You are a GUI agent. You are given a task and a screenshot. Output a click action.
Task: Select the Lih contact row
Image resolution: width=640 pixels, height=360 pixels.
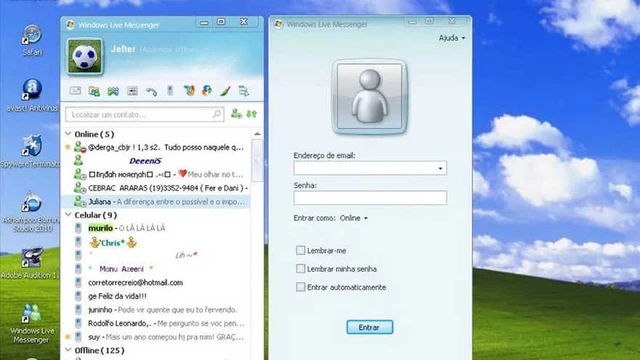click(157, 256)
